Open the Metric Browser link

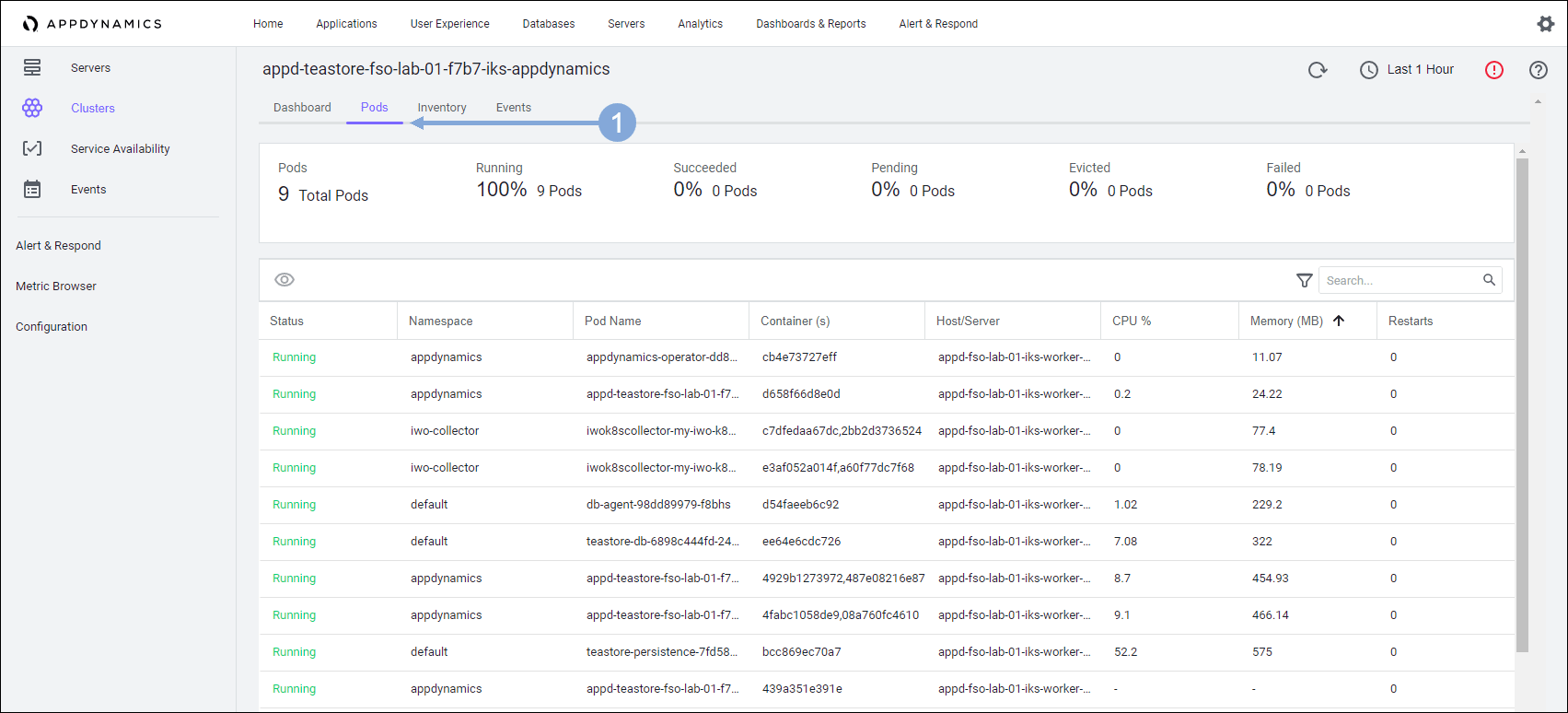pos(56,286)
